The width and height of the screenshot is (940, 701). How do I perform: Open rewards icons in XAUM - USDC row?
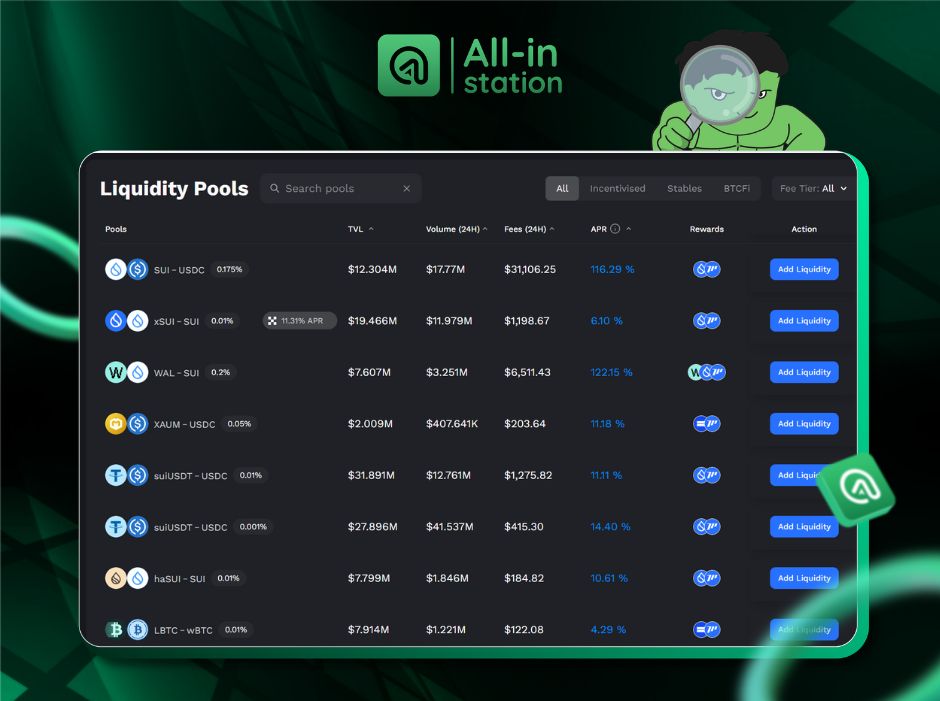[x=707, y=424]
